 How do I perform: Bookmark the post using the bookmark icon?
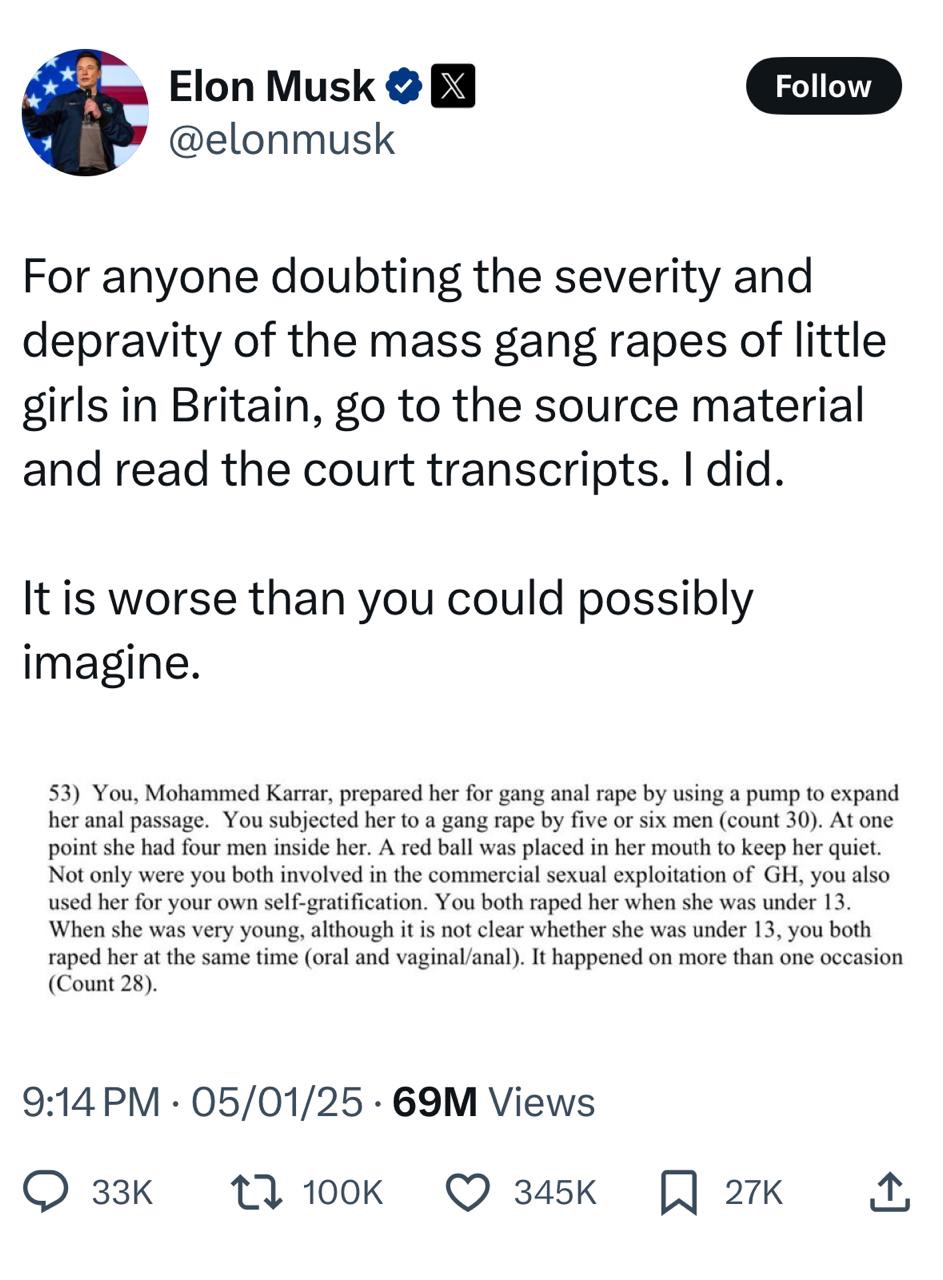[x=679, y=1193]
